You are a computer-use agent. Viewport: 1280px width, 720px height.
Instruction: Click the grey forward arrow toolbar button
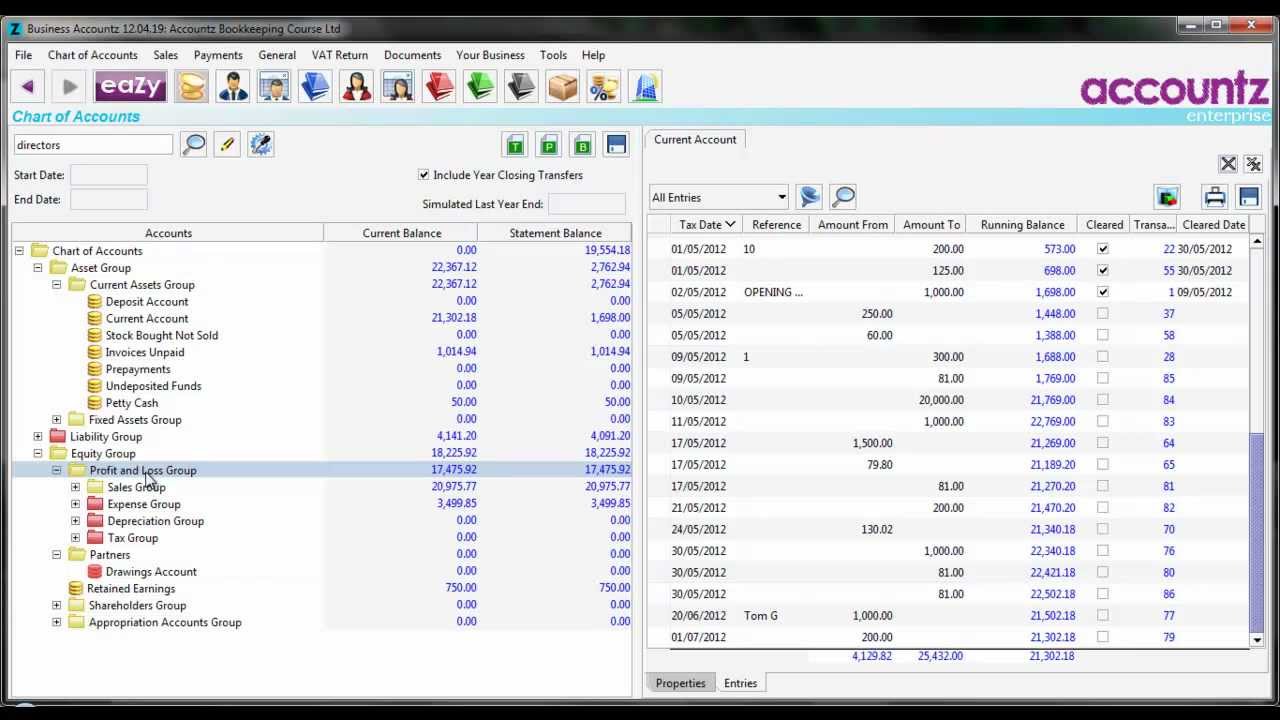pos(69,87)
